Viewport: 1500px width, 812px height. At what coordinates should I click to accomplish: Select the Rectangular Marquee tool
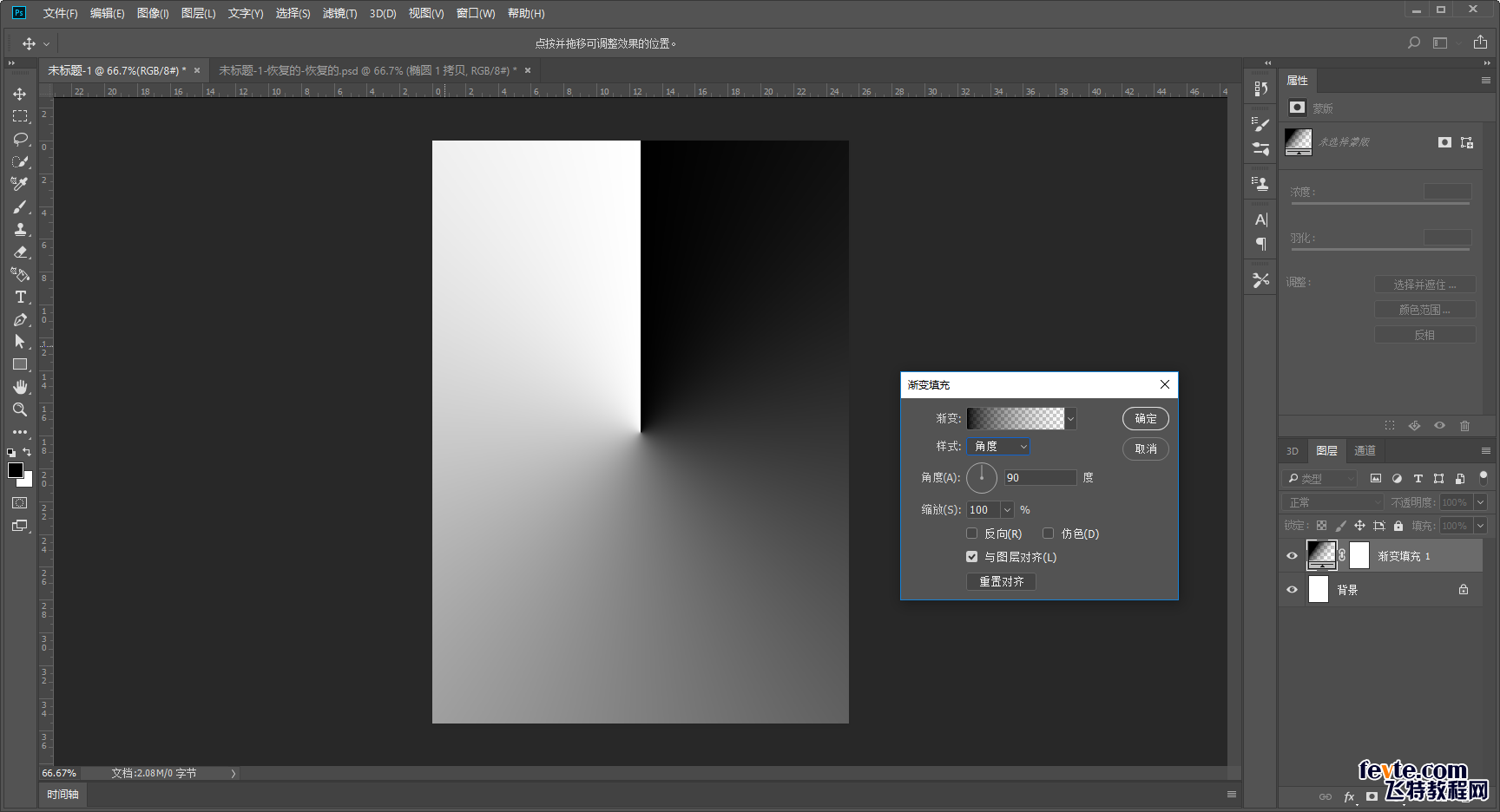20,116
